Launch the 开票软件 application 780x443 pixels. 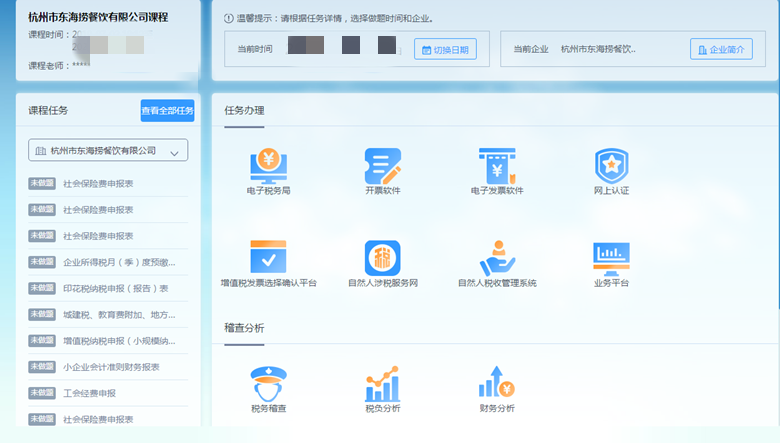point(382,165)
